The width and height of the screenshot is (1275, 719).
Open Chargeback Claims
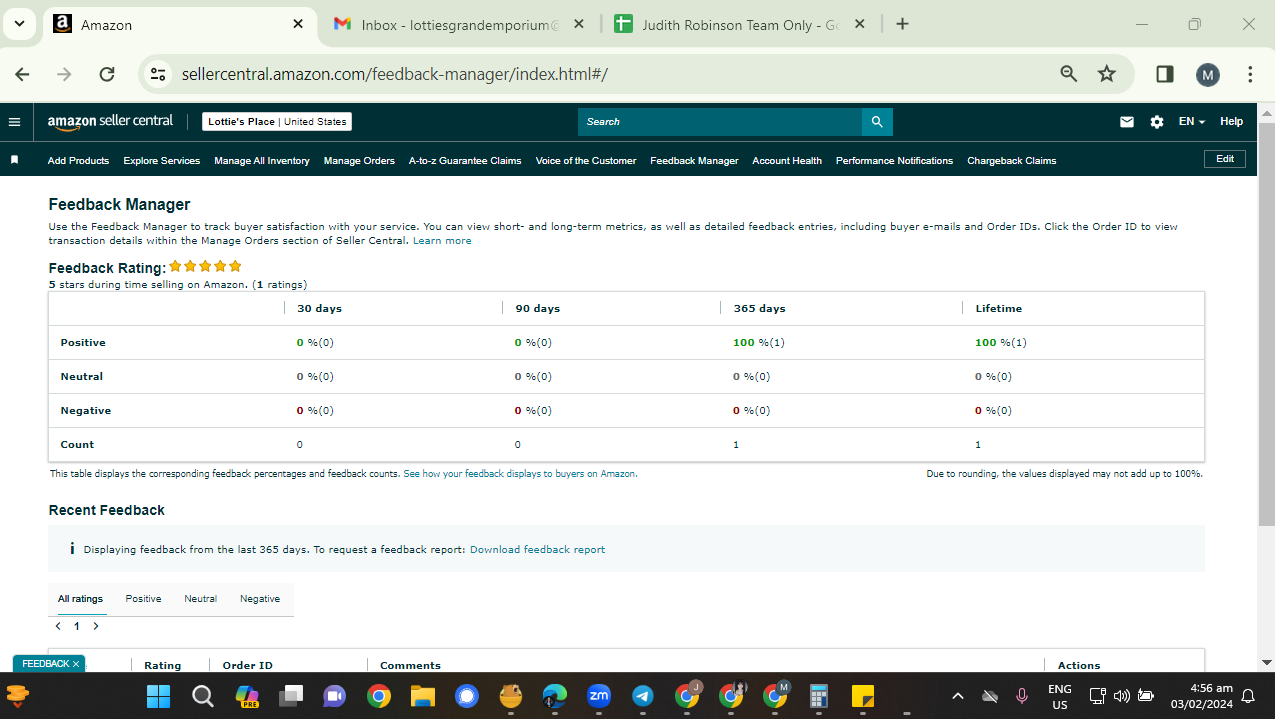point(1012,161)
